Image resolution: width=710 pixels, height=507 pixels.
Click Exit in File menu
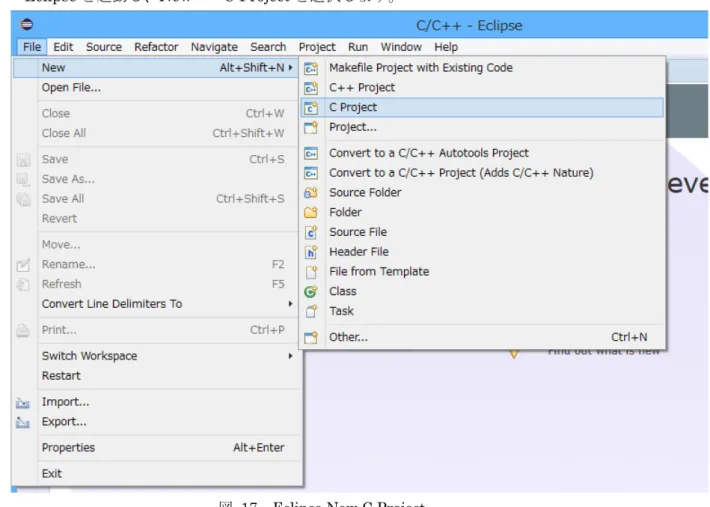pos(155,474)
